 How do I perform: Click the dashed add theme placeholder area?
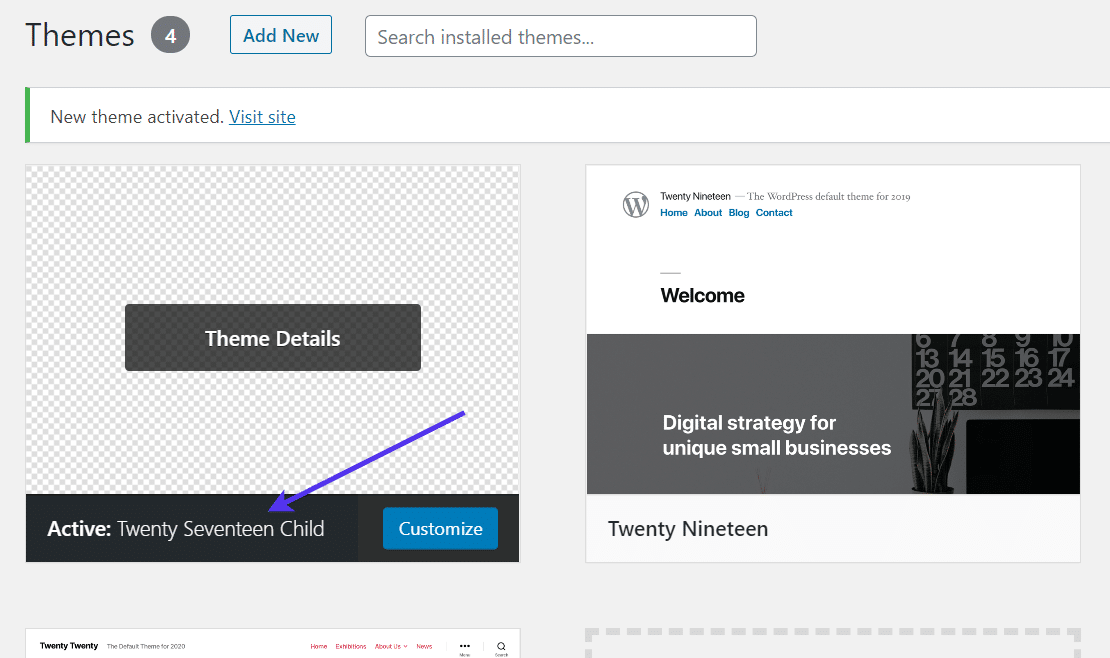[x=833, y=645]
